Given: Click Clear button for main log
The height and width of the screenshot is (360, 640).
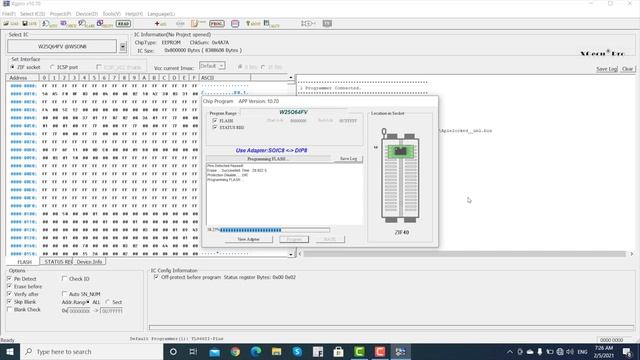Looking at the screenshot, I should pos(627,69).
